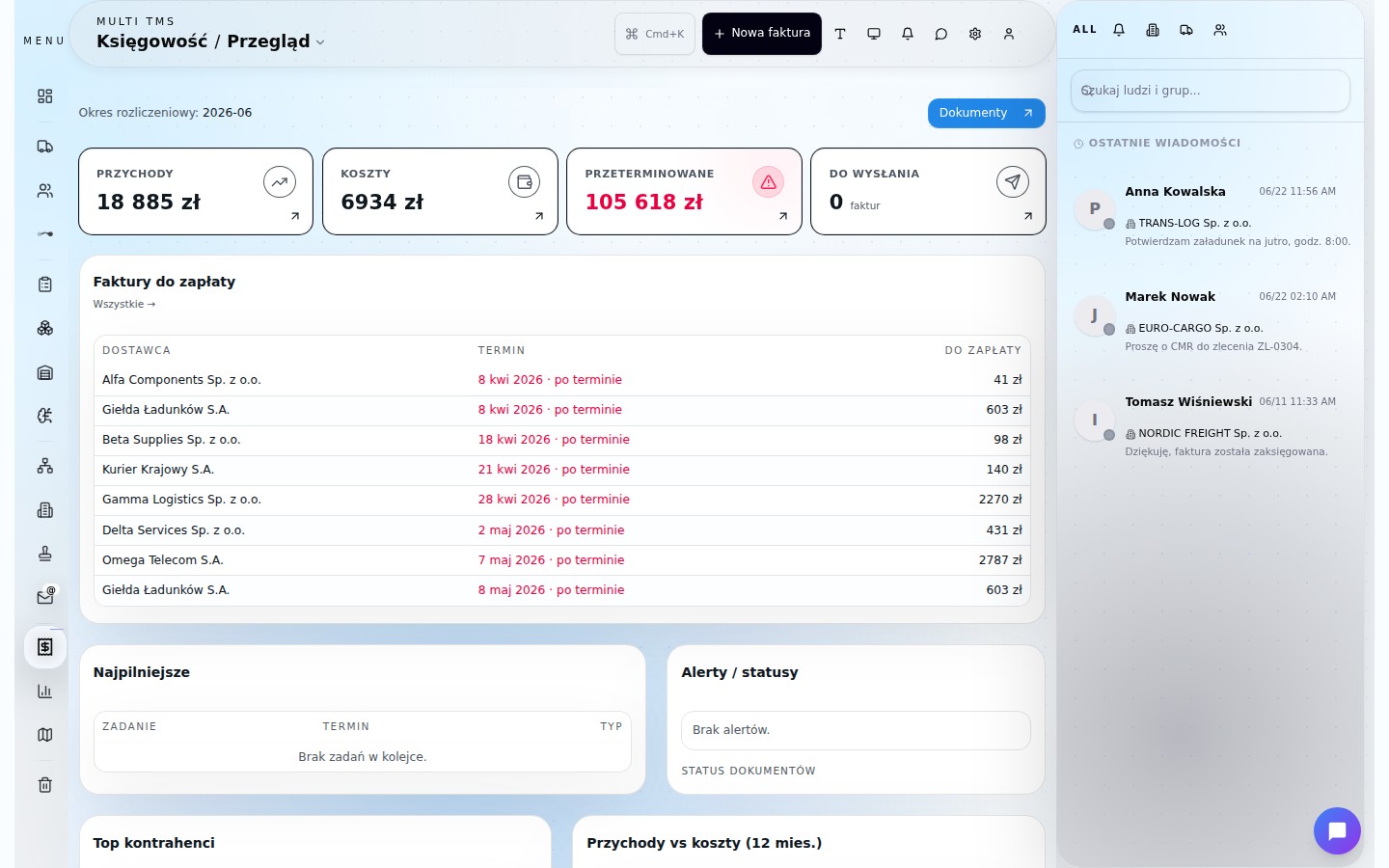
Task: Select the ALL tab in messages panel
Action: (x=1084, y=30)
